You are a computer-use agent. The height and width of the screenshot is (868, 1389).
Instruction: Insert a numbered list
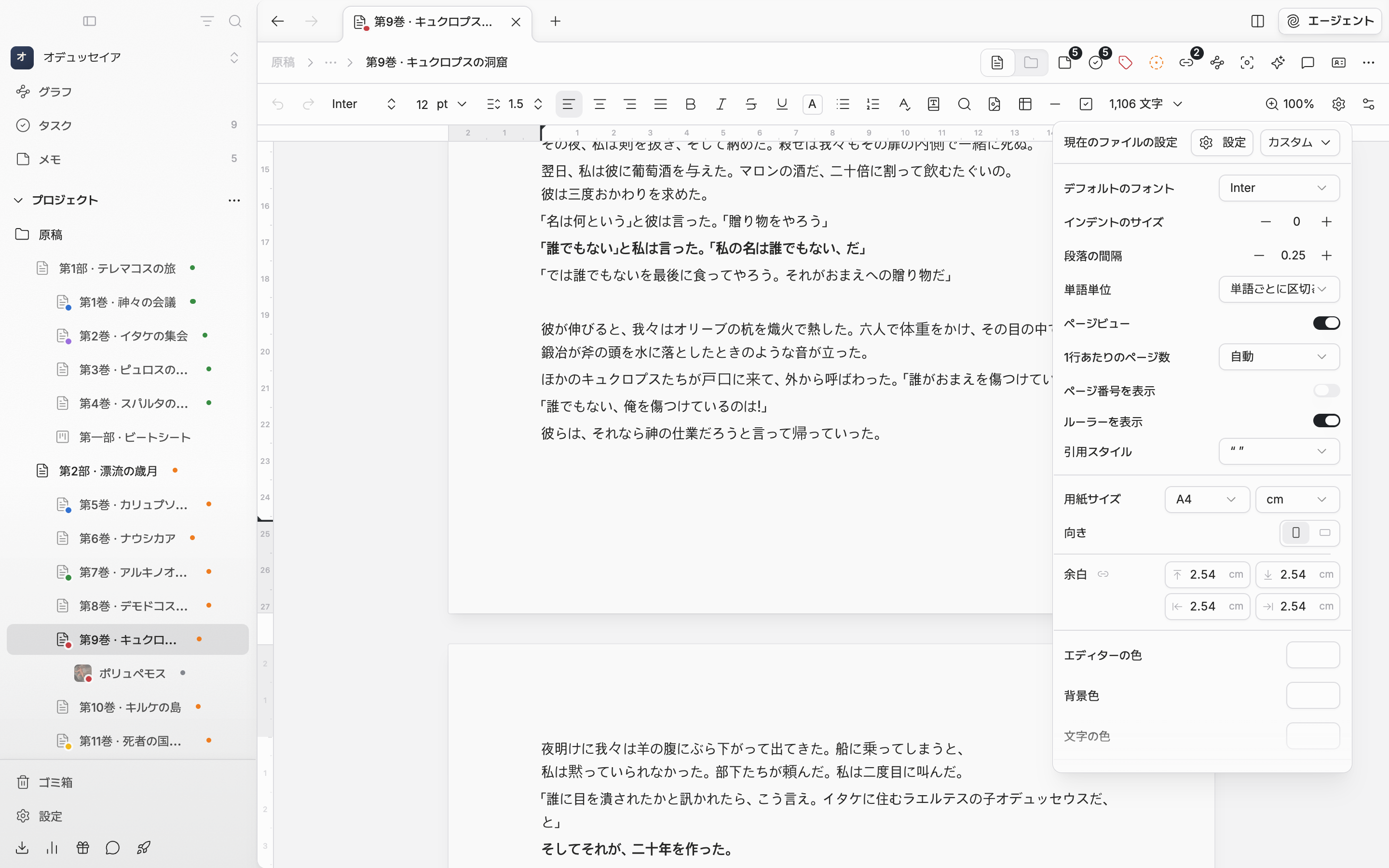click(x=873, y=104)
